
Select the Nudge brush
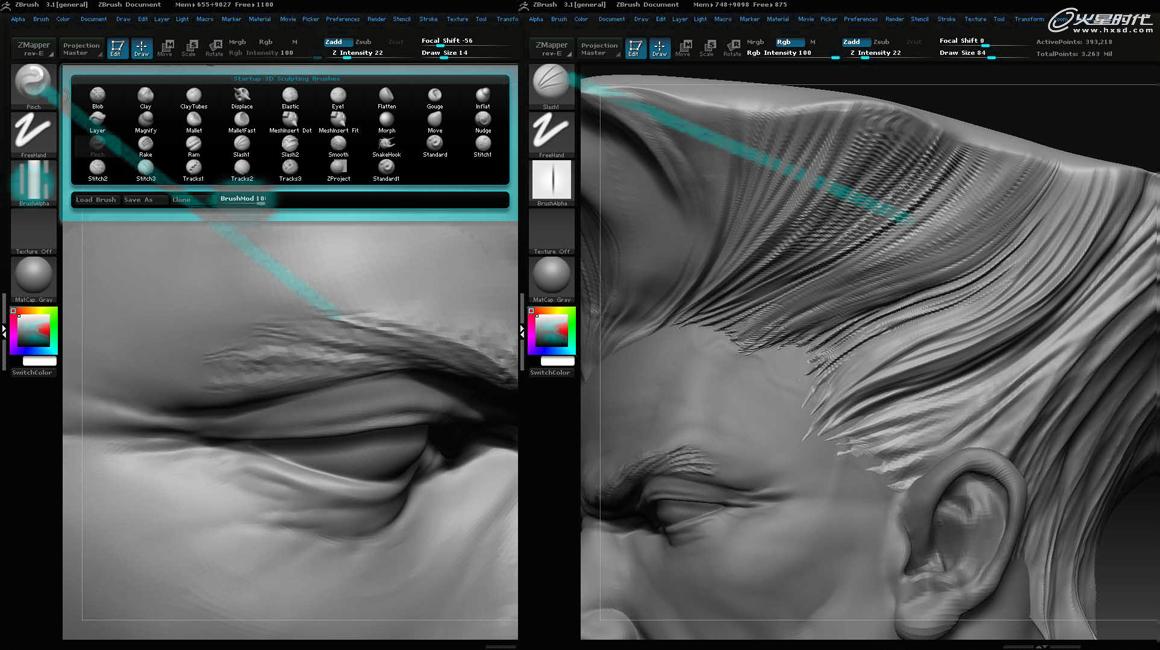(483, 122)
